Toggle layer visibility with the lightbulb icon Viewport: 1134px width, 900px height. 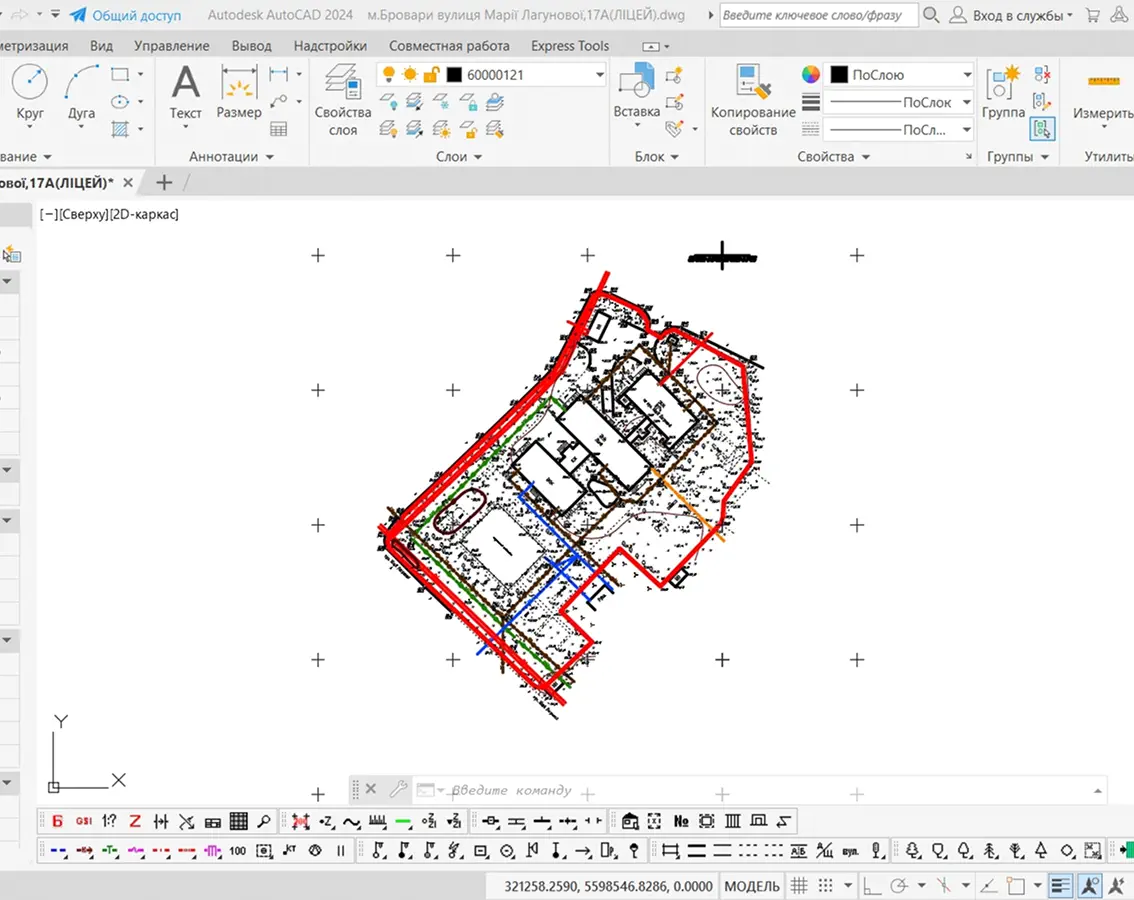coord(387,73)
